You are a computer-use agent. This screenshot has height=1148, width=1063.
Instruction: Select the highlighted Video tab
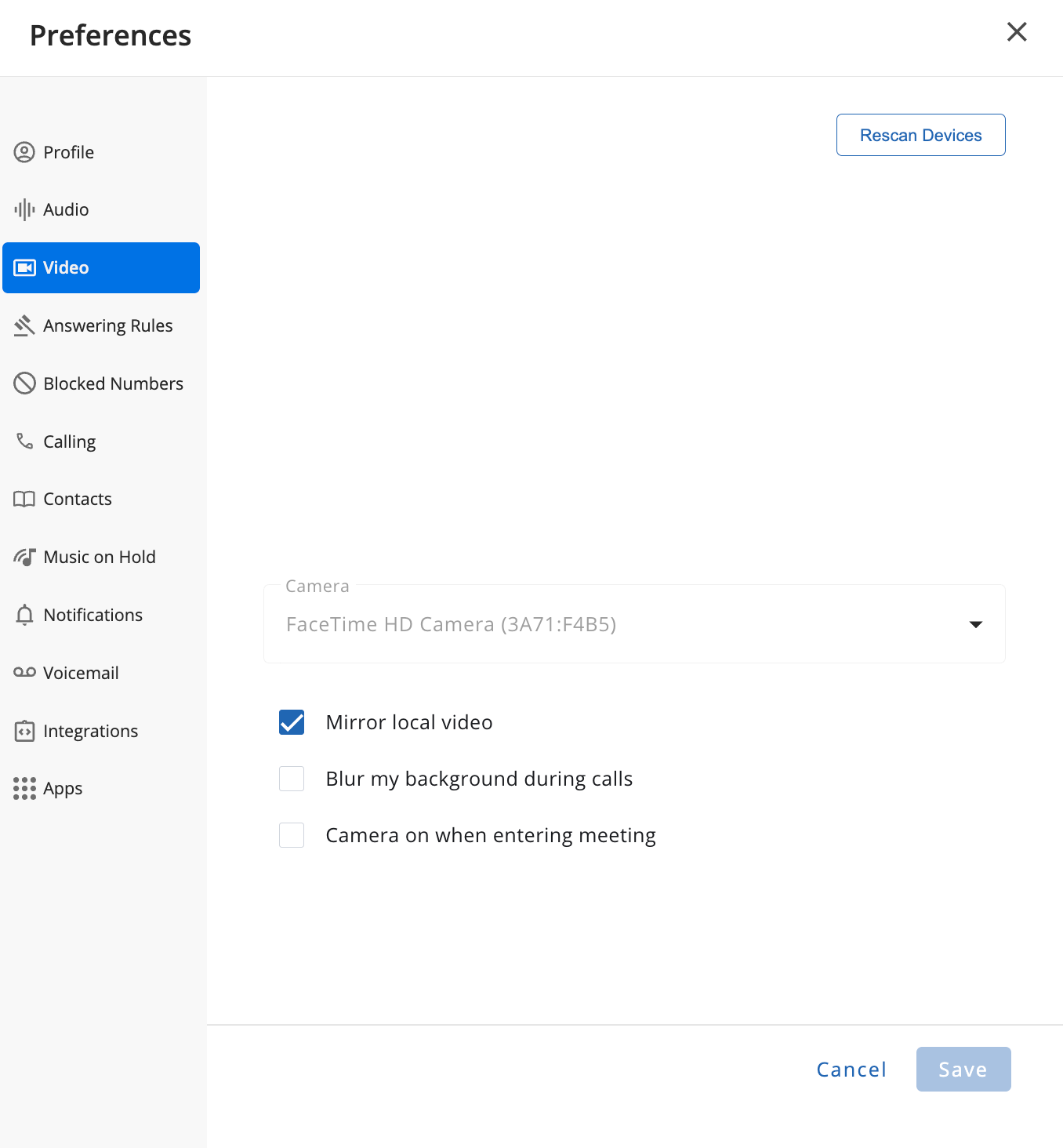pyautogui.click(x=101, y=267)
